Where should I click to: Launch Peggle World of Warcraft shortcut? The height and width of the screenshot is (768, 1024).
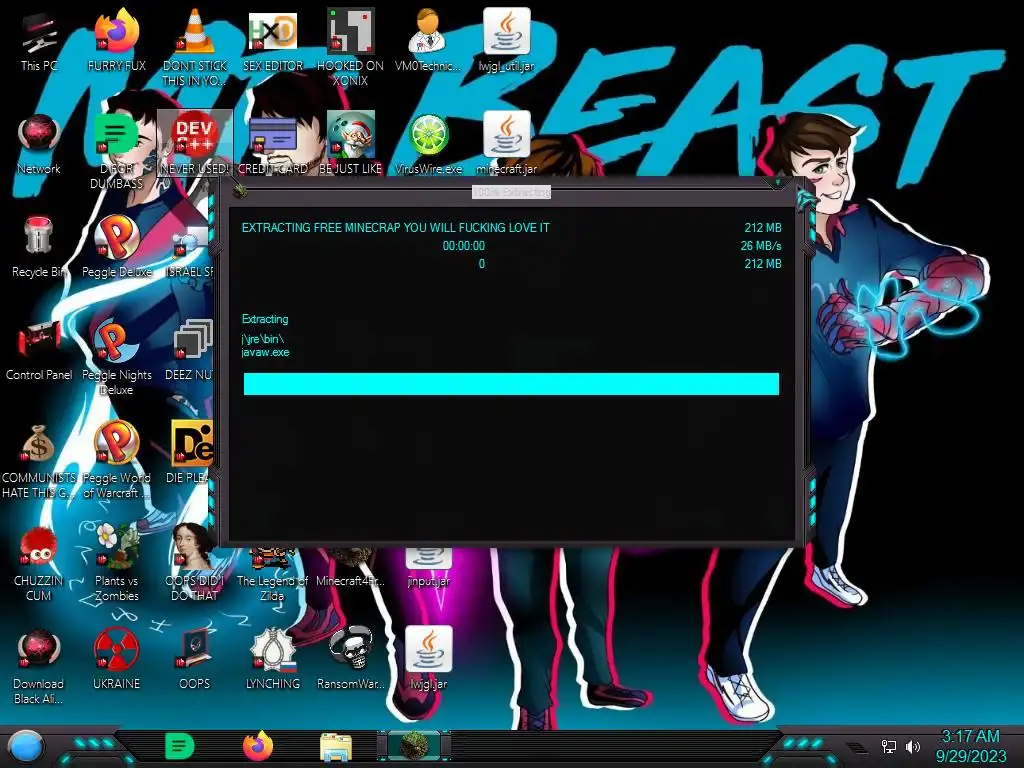click(116, 460)
